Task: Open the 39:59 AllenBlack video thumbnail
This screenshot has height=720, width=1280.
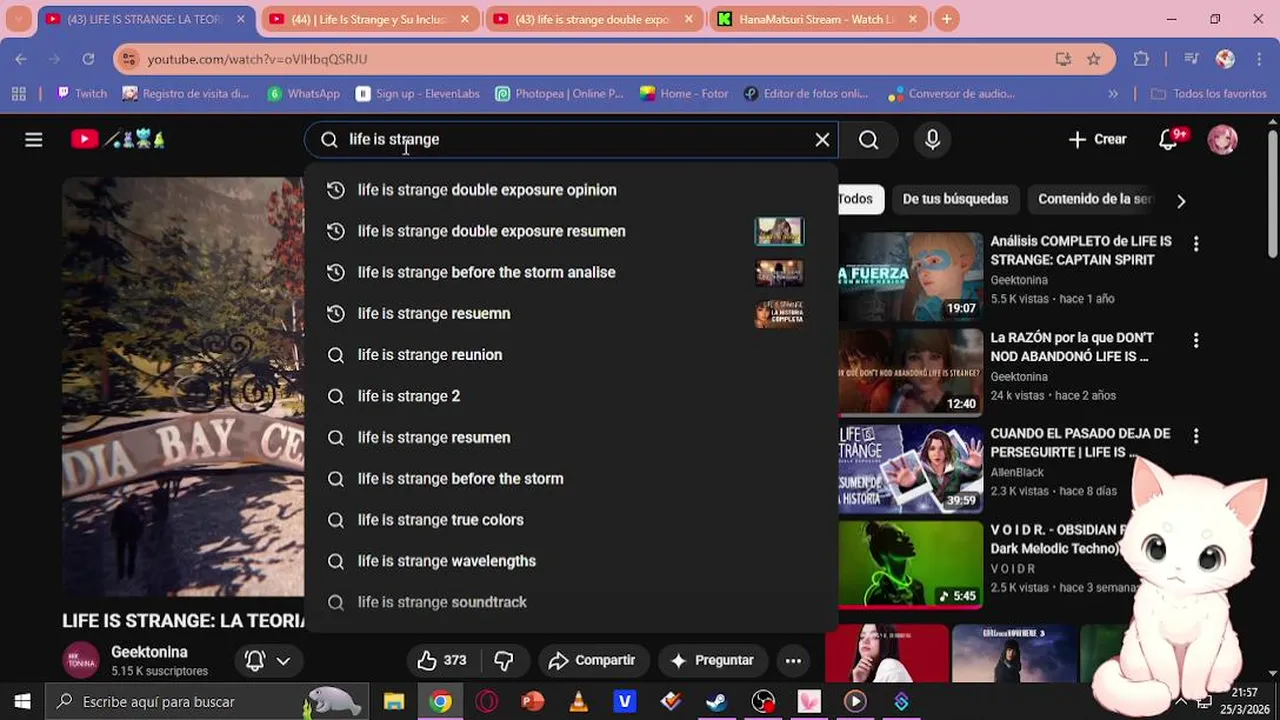Action: click(911, 468)
